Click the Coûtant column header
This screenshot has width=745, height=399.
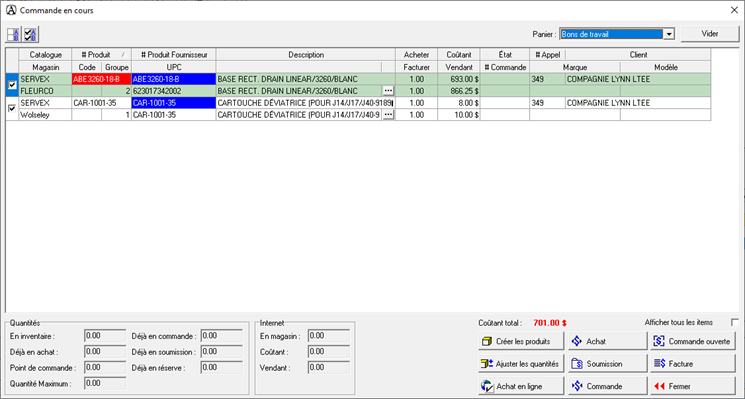point(459,55)
